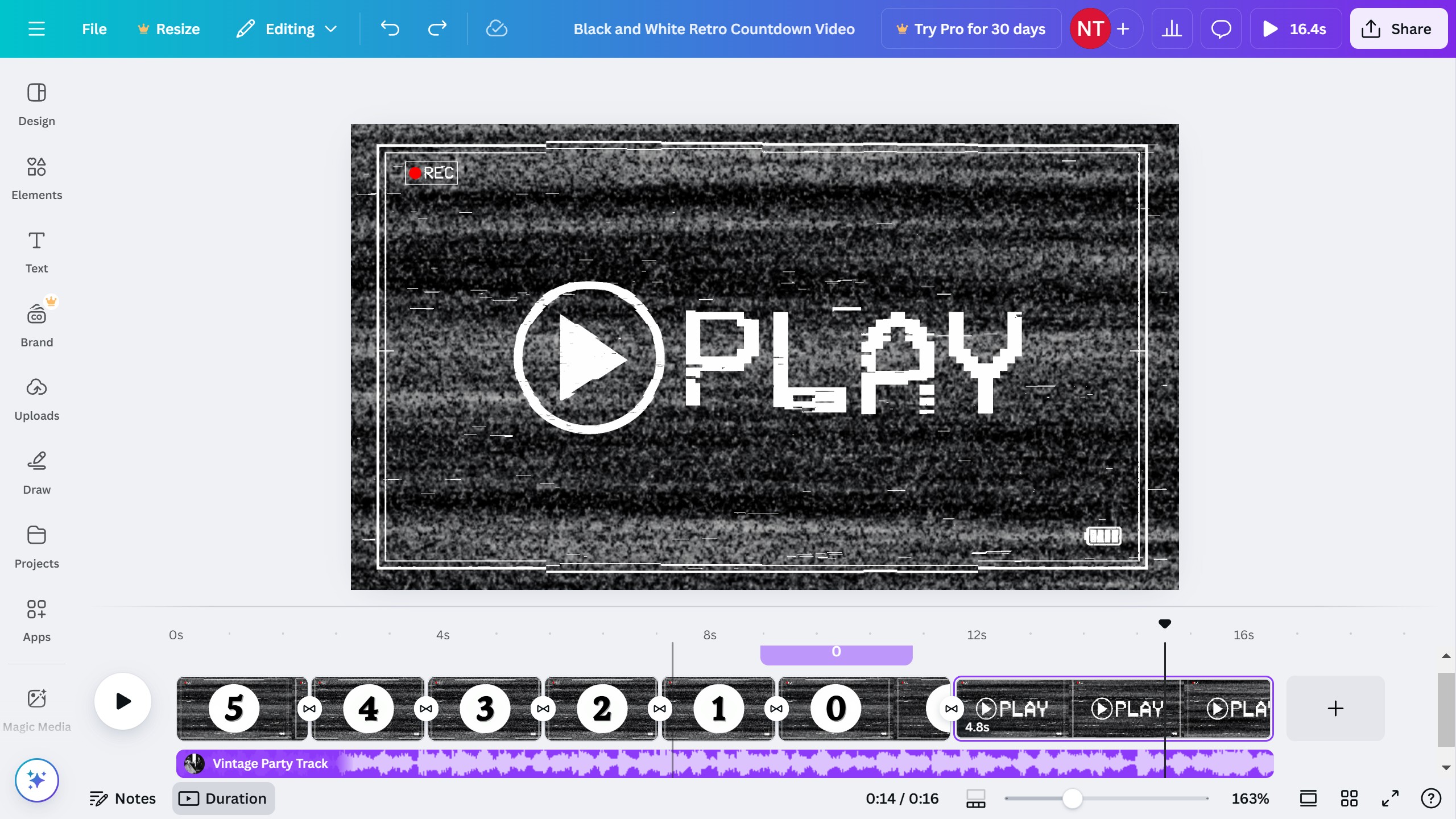The width and height of the screenshot is (1456, 819).
Task: Click the undo arrow
Action: coord(390,28)
